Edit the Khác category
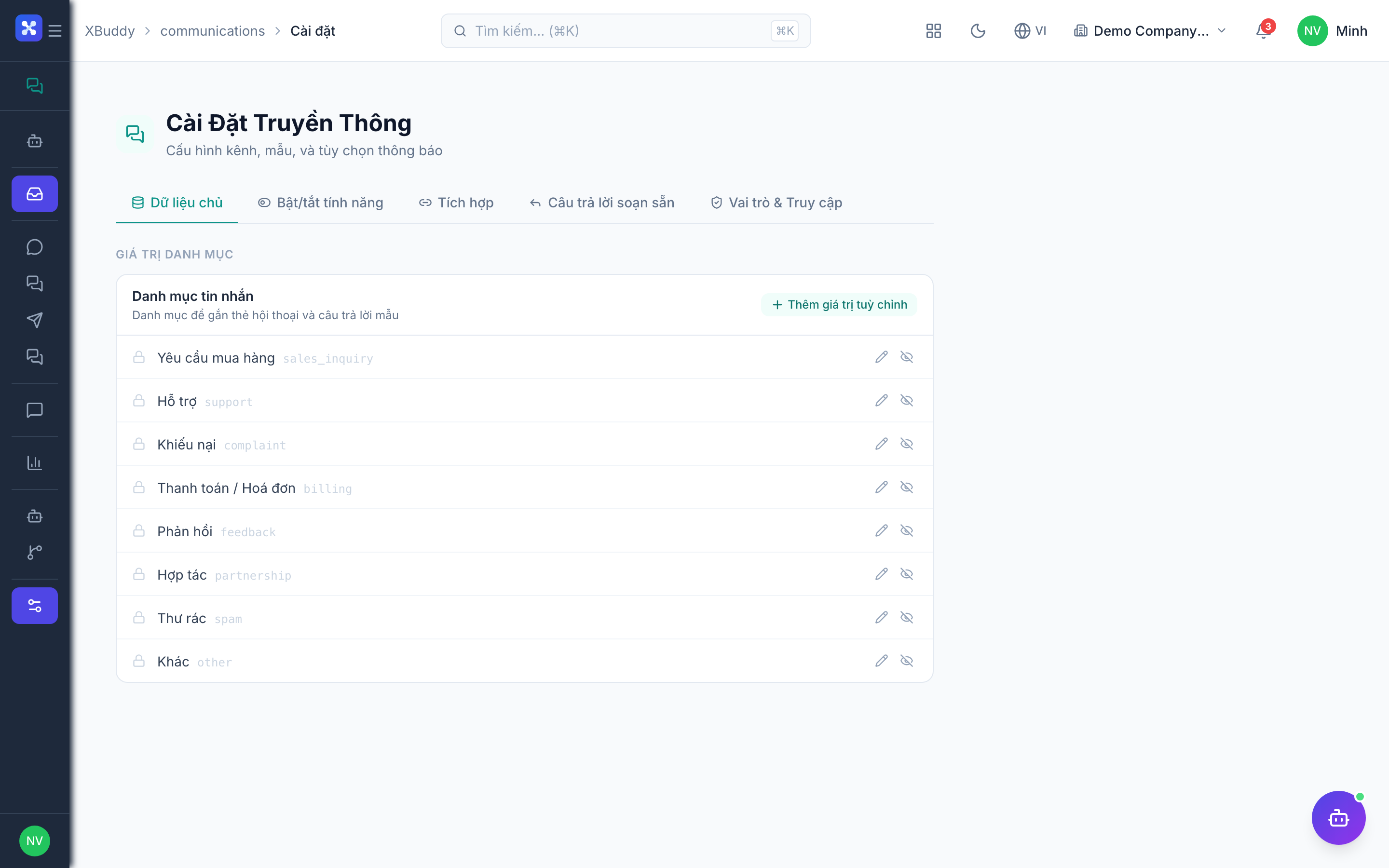The width and height of the screenshot is (1389, 868). (881, 661)
